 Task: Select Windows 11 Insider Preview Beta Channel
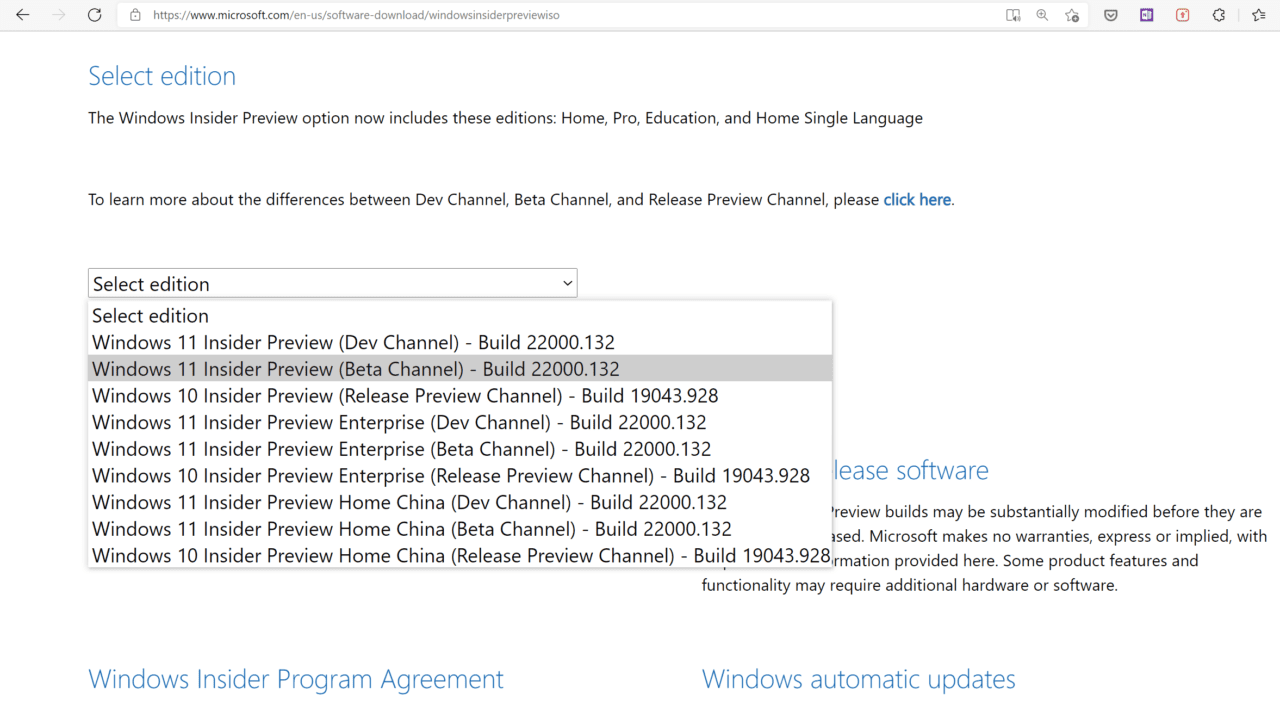[x=460, y=368]
